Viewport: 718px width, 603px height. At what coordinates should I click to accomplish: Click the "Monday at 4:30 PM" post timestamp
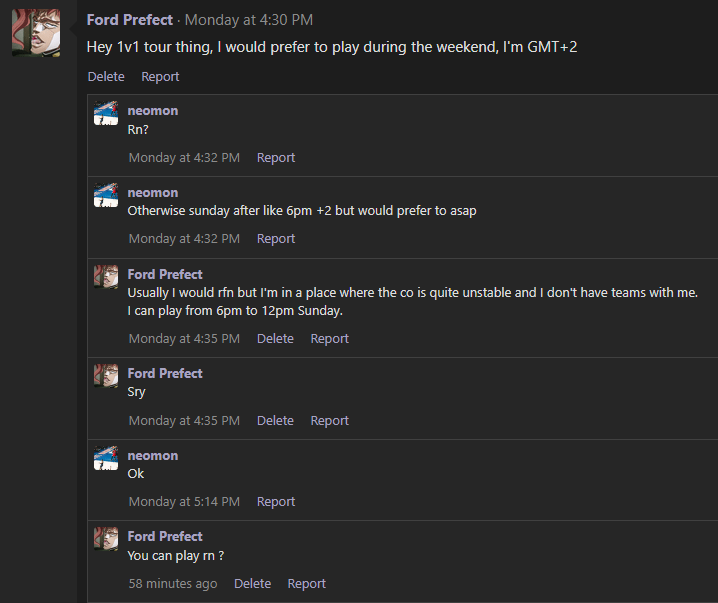click(x=249, y=20)
